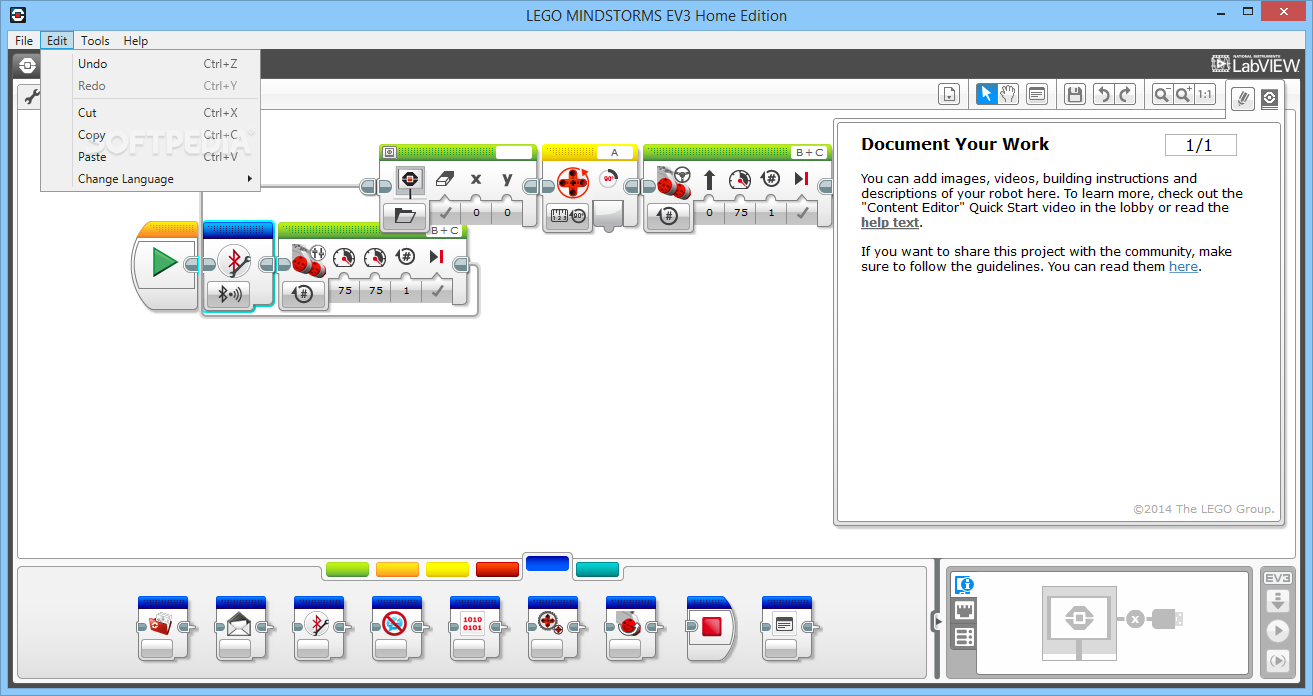Pick the File Access block from the palette

tap(161, 628)
